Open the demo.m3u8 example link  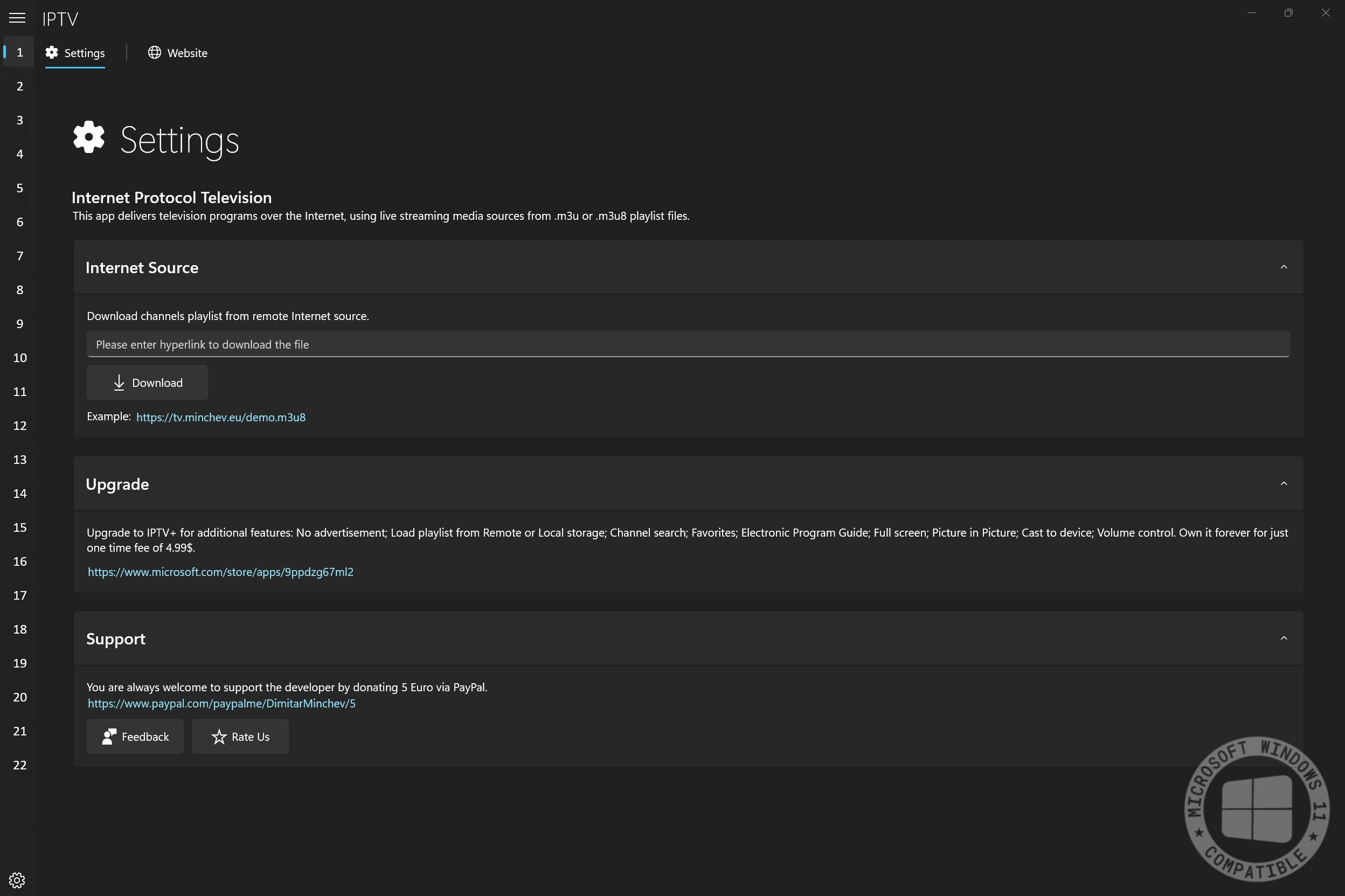tap(220, 417)
